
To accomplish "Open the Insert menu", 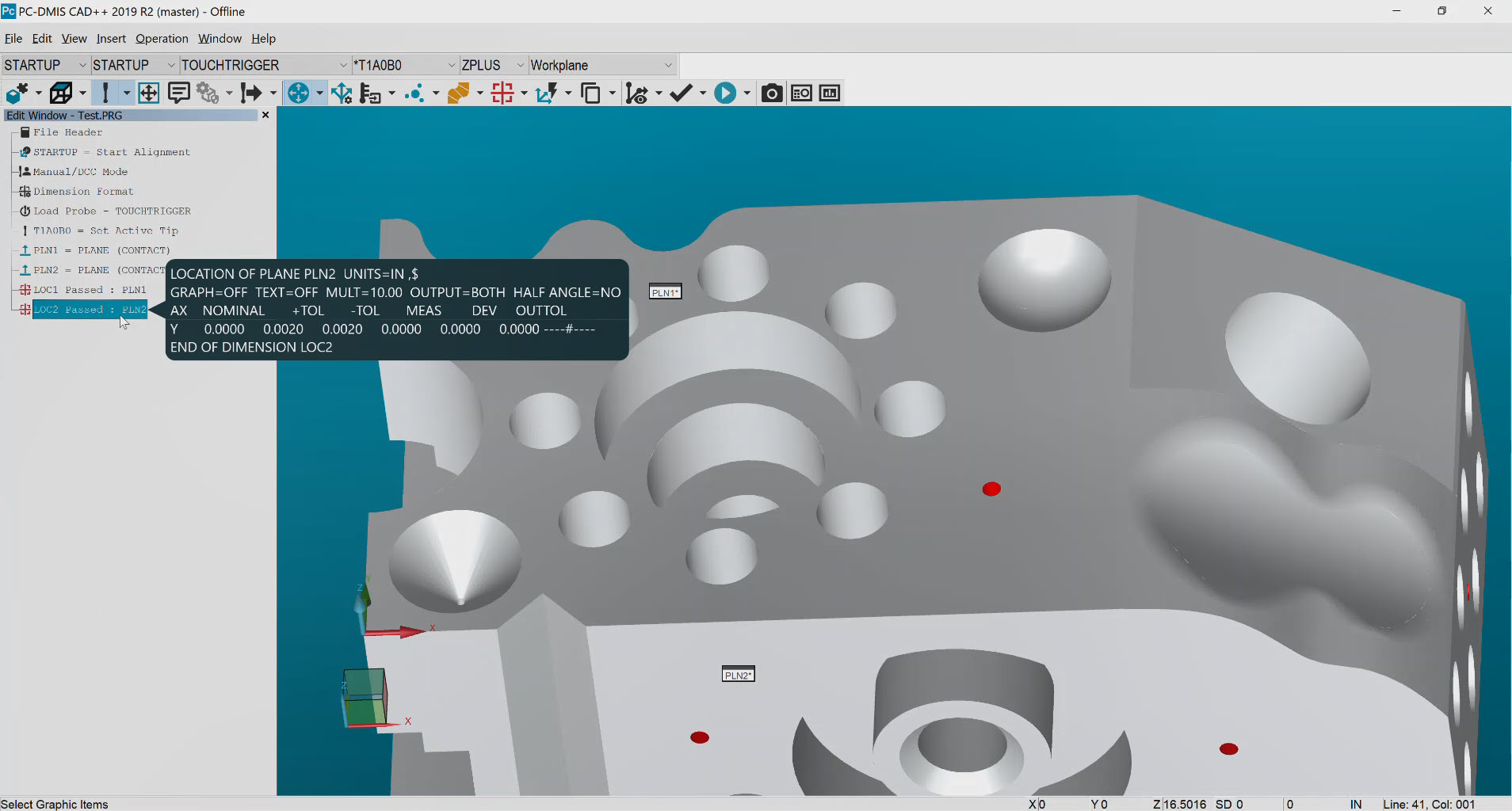I will (111, 38).
